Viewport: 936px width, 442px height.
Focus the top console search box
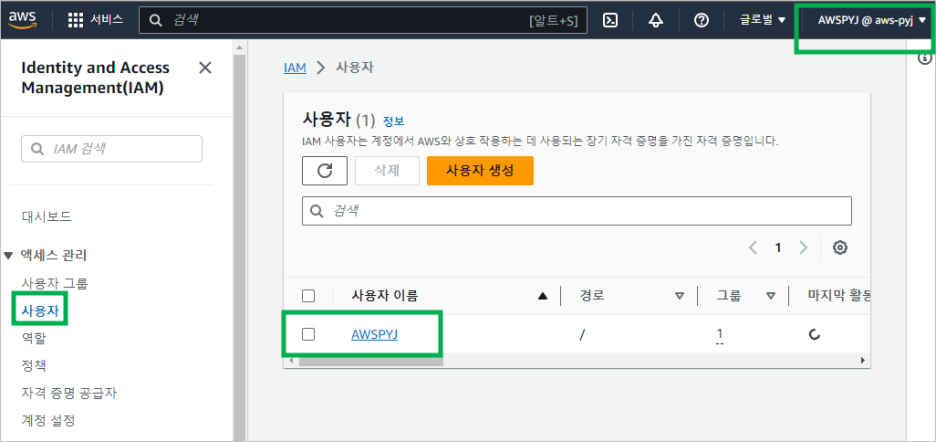363,20
